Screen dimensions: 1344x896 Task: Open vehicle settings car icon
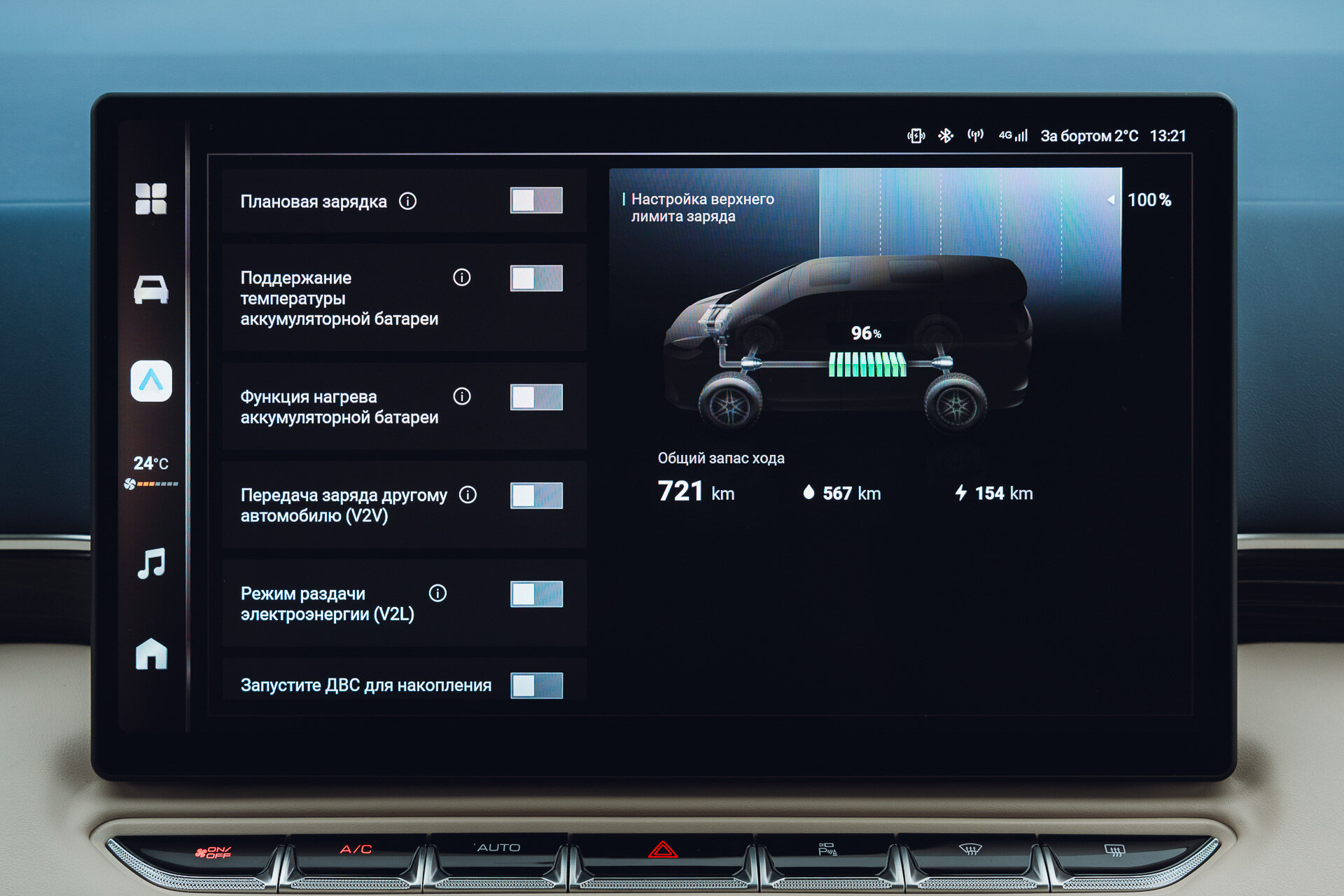tap(151, 289)
